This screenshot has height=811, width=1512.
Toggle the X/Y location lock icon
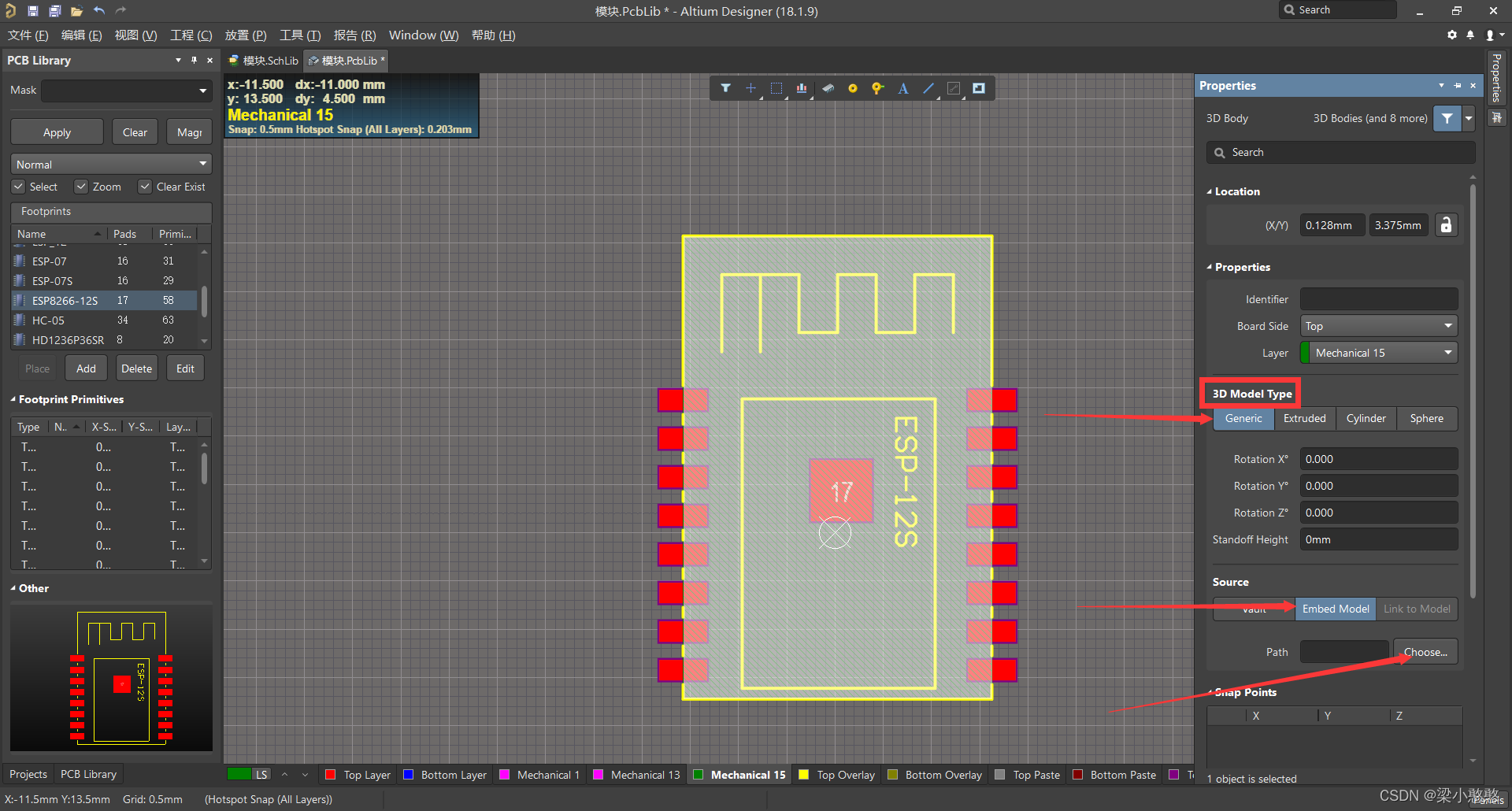pos(1446,225)
